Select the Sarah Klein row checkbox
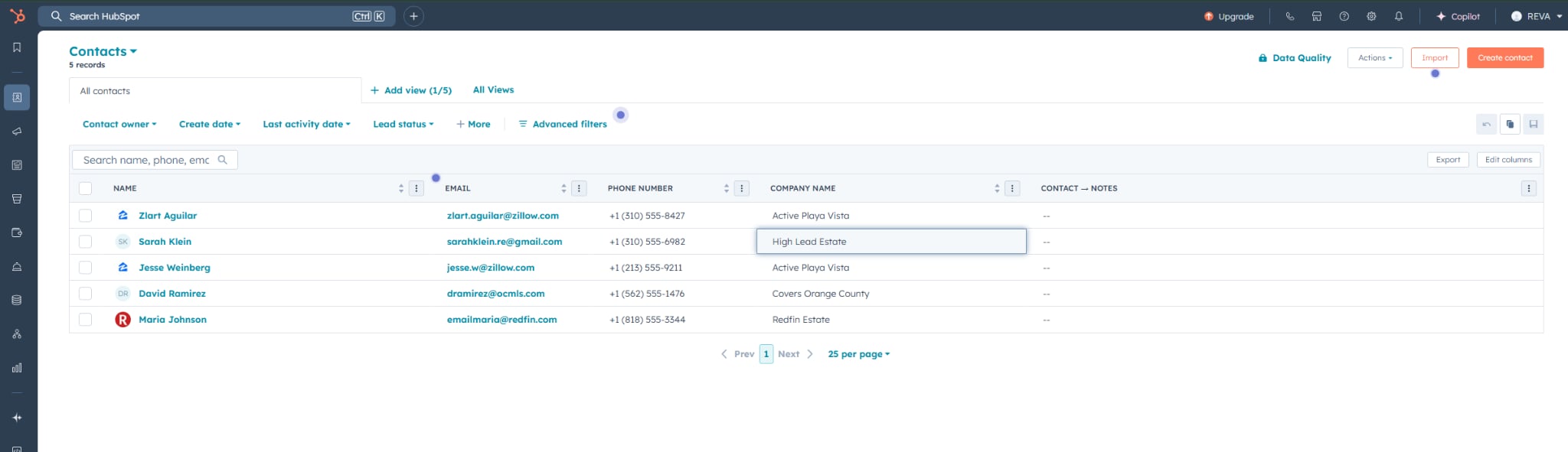This screenshot has height=452, width=1568. [85, 242]
